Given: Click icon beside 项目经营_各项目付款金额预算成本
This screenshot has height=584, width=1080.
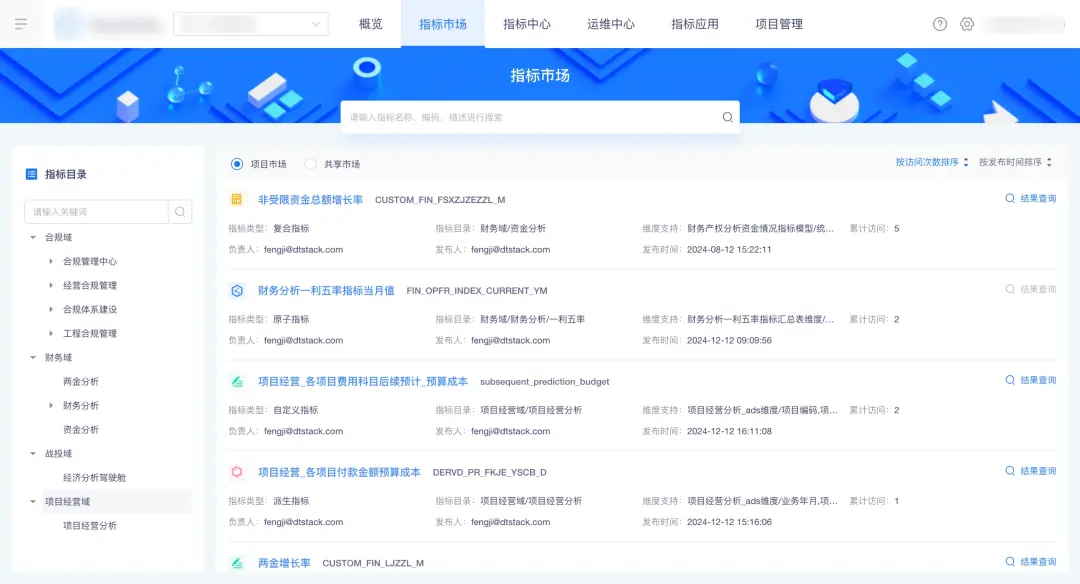Looking at the screenshot, I should click(x=236, y=472).
